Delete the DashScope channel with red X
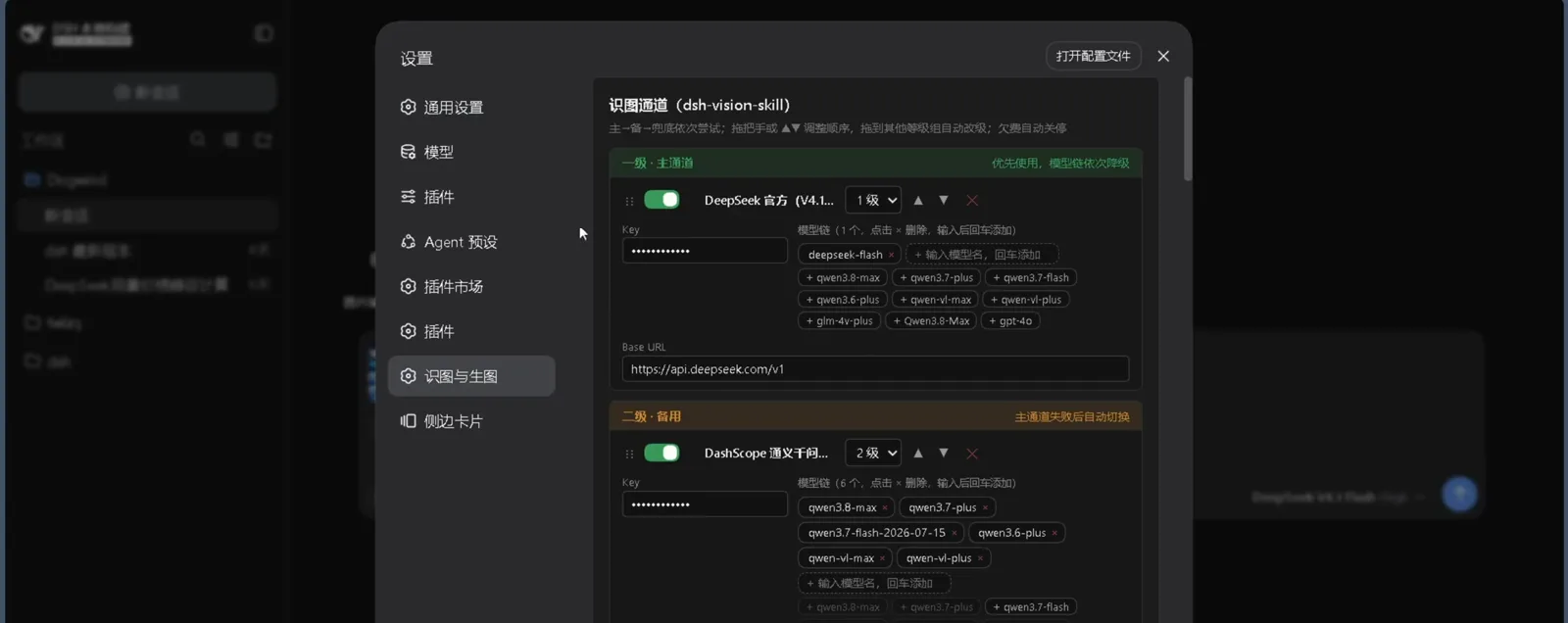Image resolution: width=1568 pixels, height=623 pixels. [x=972, y=453]
